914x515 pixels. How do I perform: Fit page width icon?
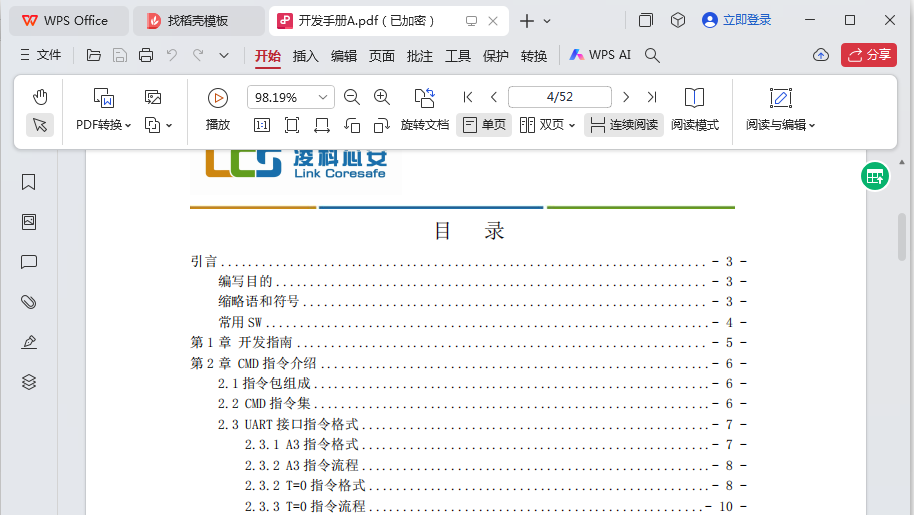322,125
